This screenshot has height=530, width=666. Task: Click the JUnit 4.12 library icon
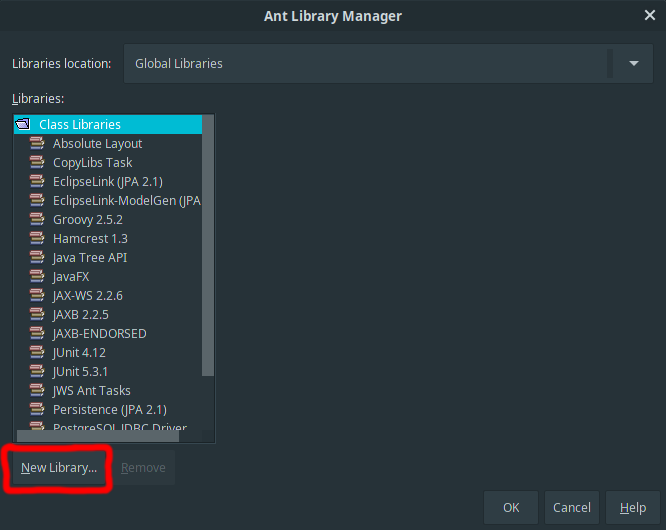(x=37, y=353)
